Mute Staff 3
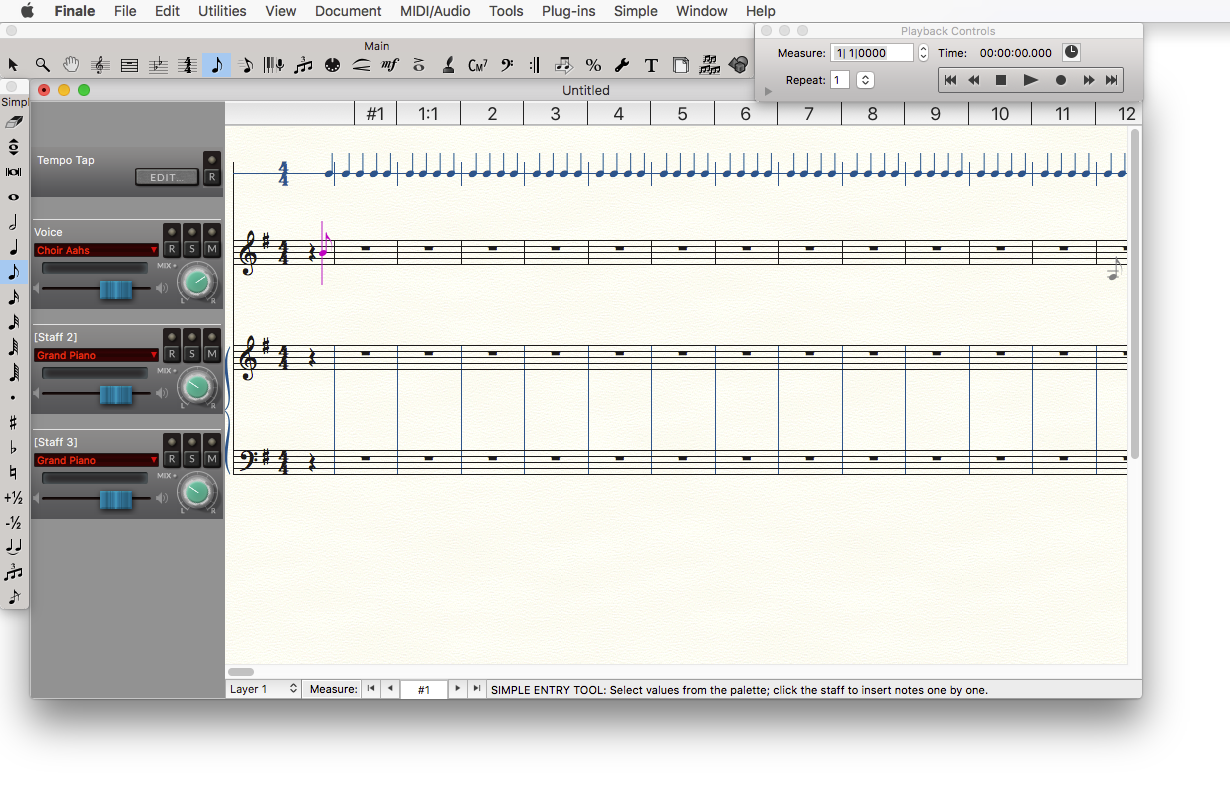Image resolution: width=1230 pixels, height=794 pixels. point(212,459)
